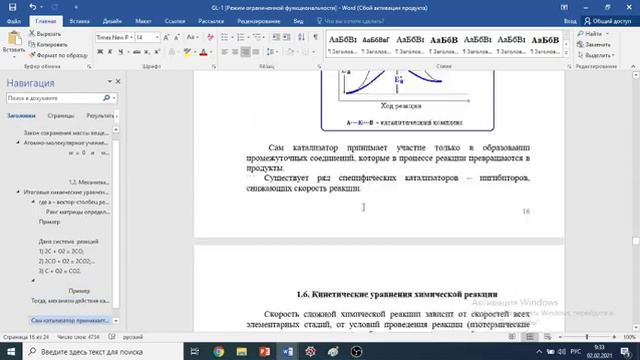640x360 pixels.
Task: Switch to the Design (Дизайн) tab
Action: (x=112, y=21)
